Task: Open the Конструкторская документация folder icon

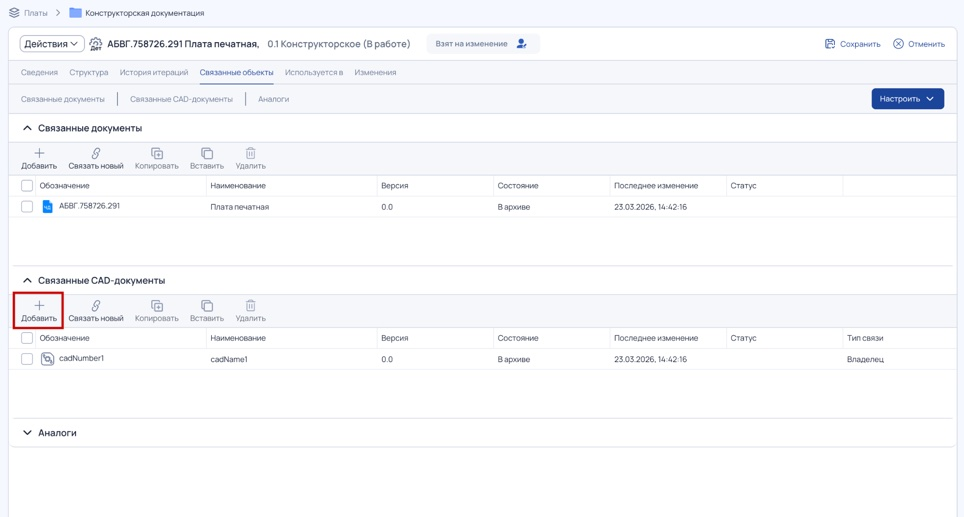Action: tap(75, 12)
